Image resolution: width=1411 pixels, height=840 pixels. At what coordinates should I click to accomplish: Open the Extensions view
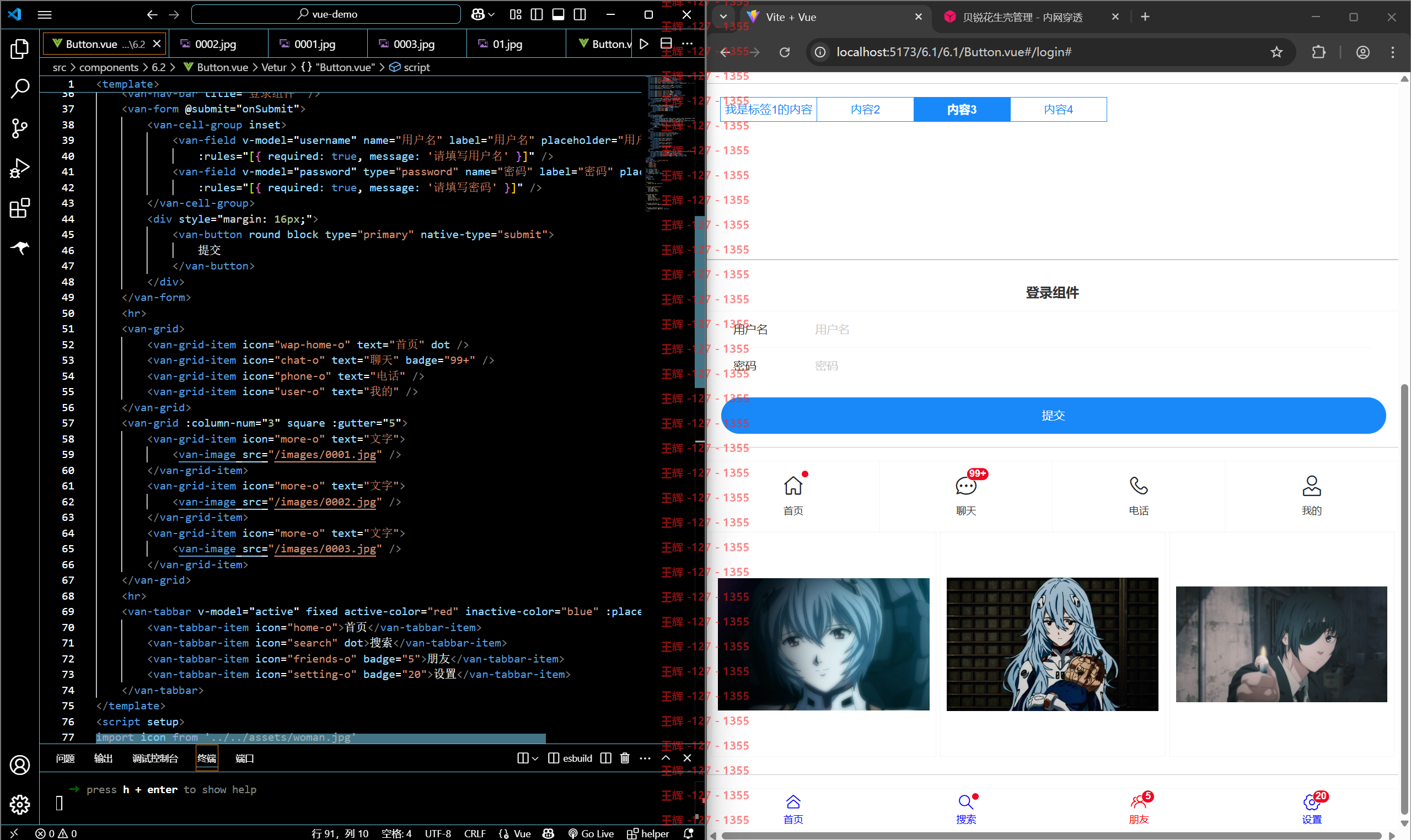(20, 208)
